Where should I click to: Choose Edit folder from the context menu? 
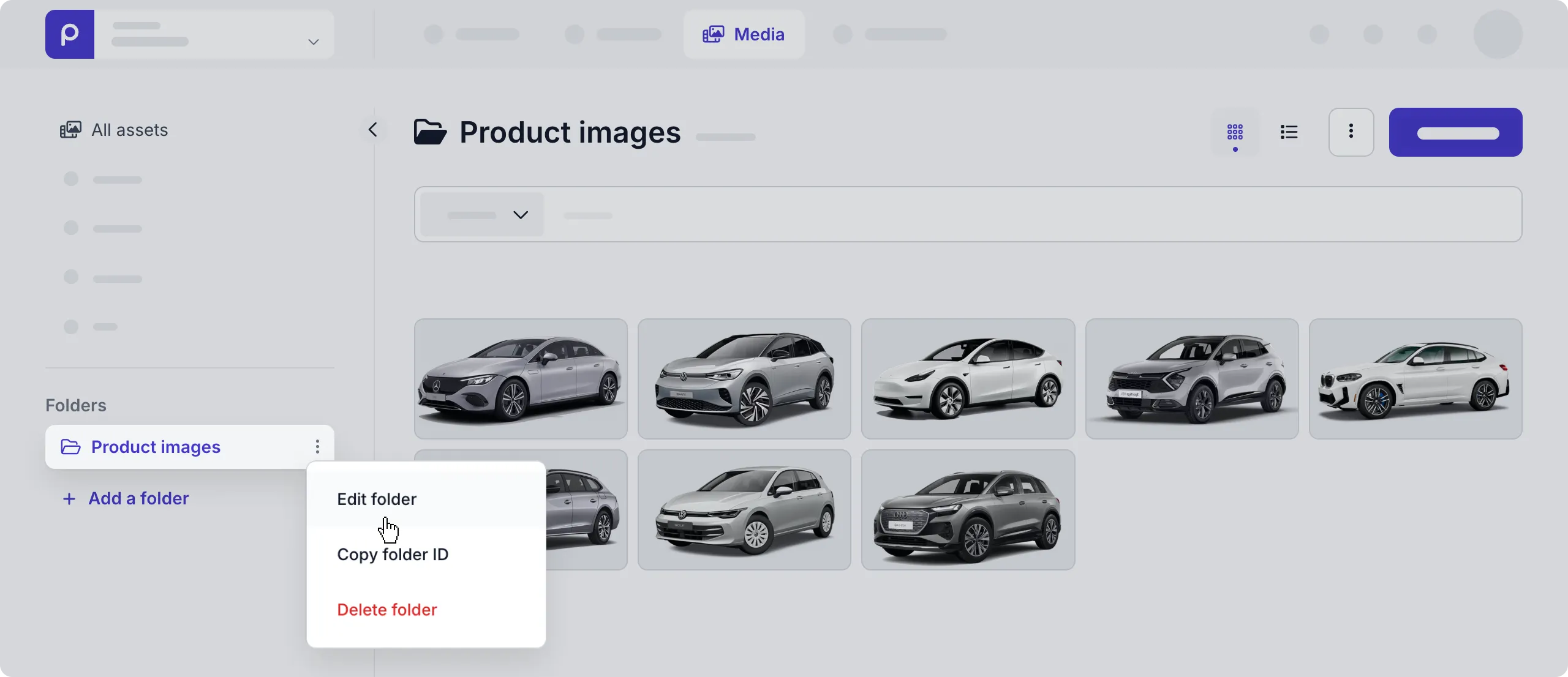[426, 499]
